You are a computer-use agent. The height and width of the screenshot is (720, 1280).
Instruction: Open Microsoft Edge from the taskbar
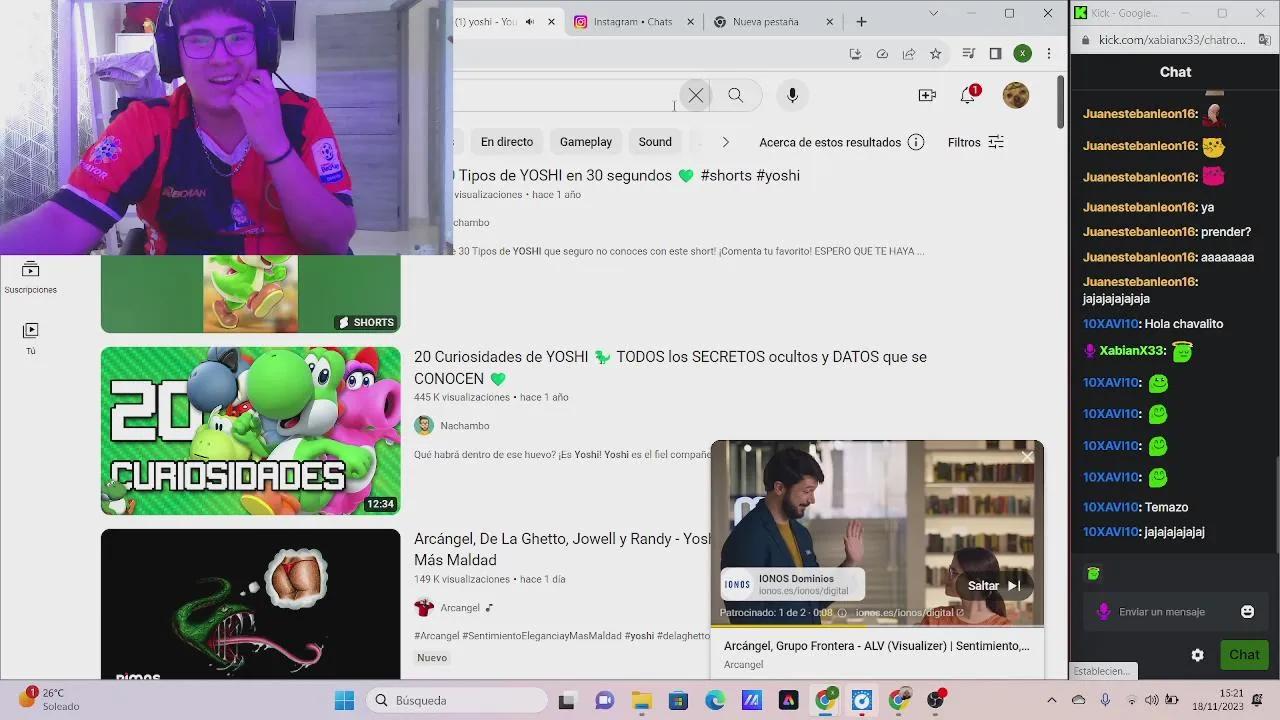tap(715, 700)
